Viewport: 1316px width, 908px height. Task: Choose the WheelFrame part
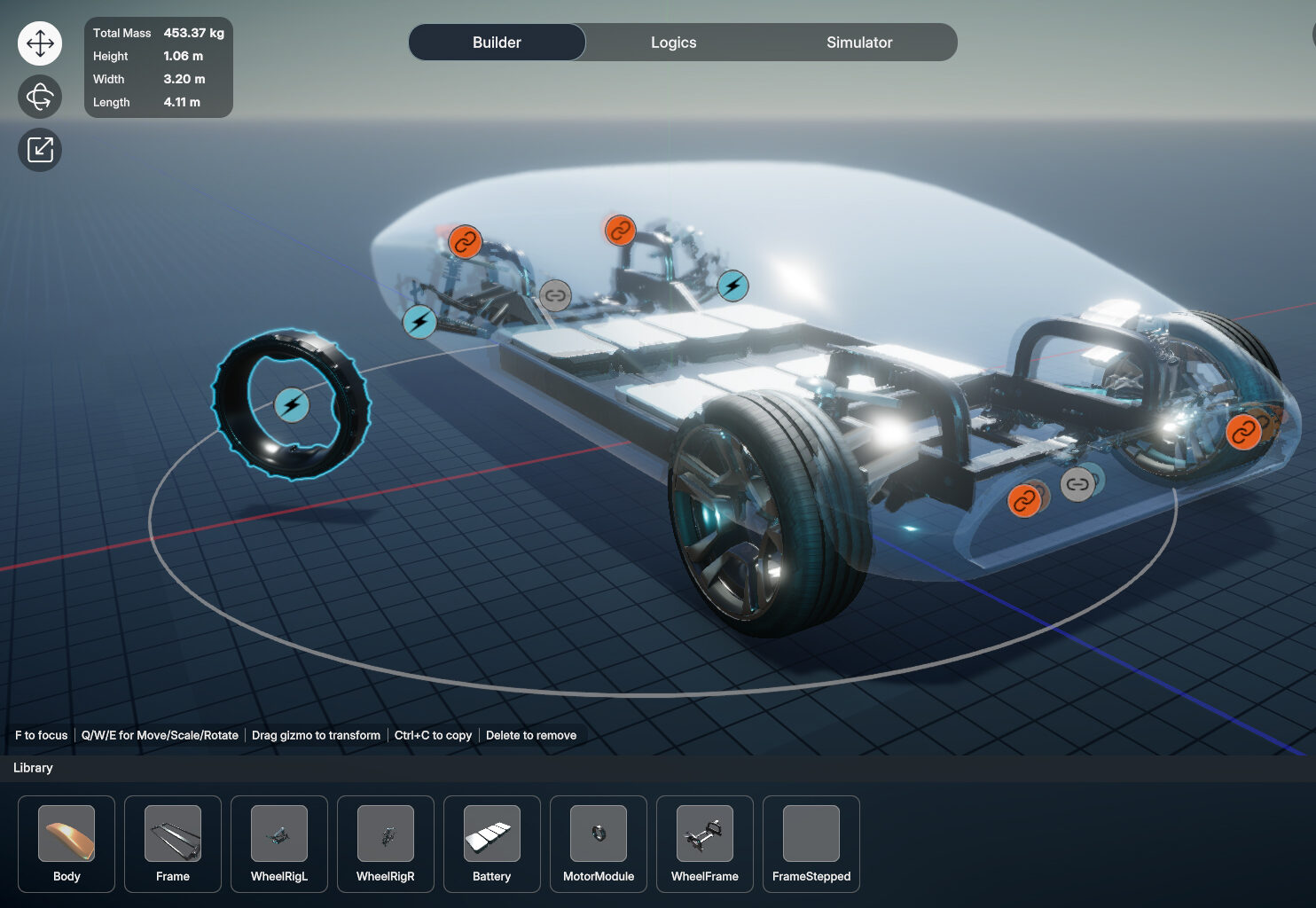[705, 843]
